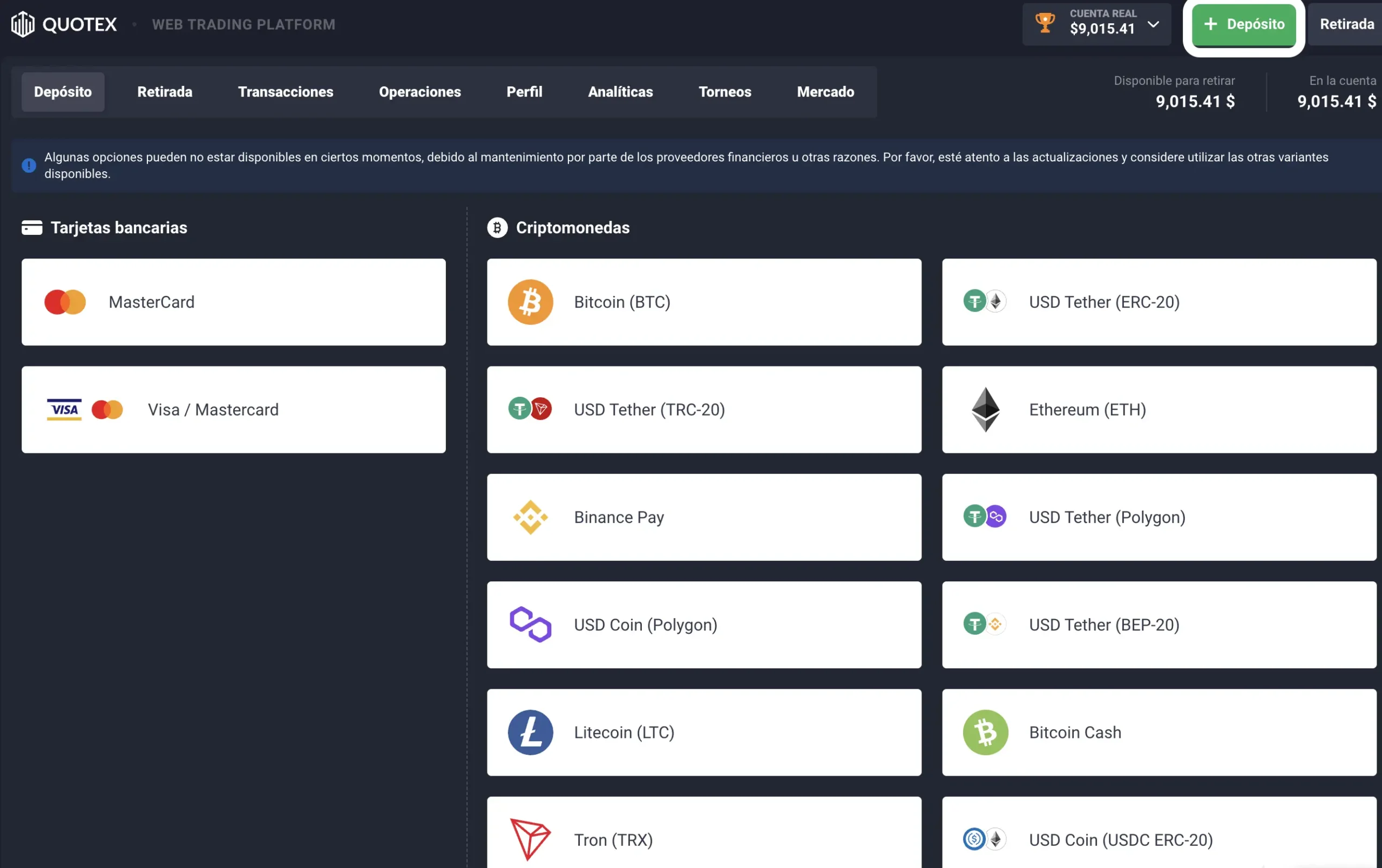The width and height of the screenshot is (1382, 868).
Task: Select the blue Litecoin (LTC) icon
Action: tap(530, 733)
